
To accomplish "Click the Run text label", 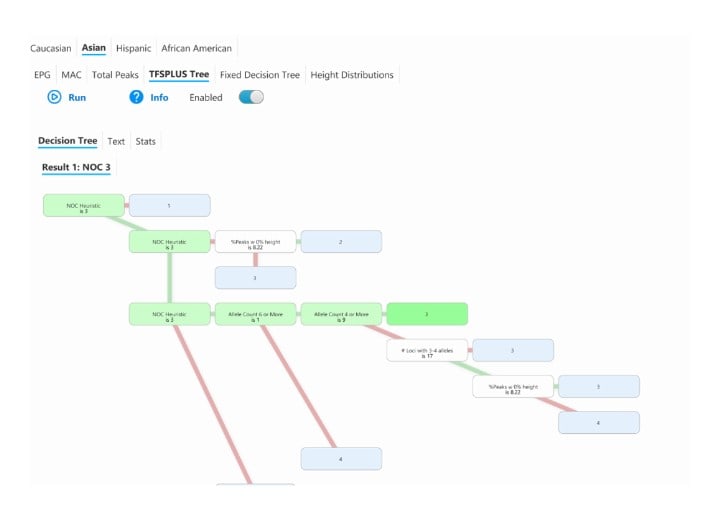I will click(77, 97).
